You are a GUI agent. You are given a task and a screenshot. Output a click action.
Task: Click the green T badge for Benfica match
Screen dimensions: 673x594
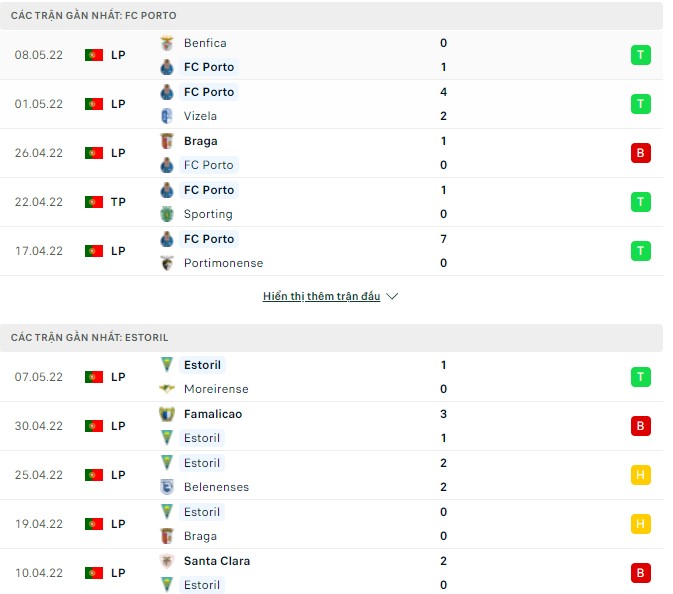click(x=641, y=55)
